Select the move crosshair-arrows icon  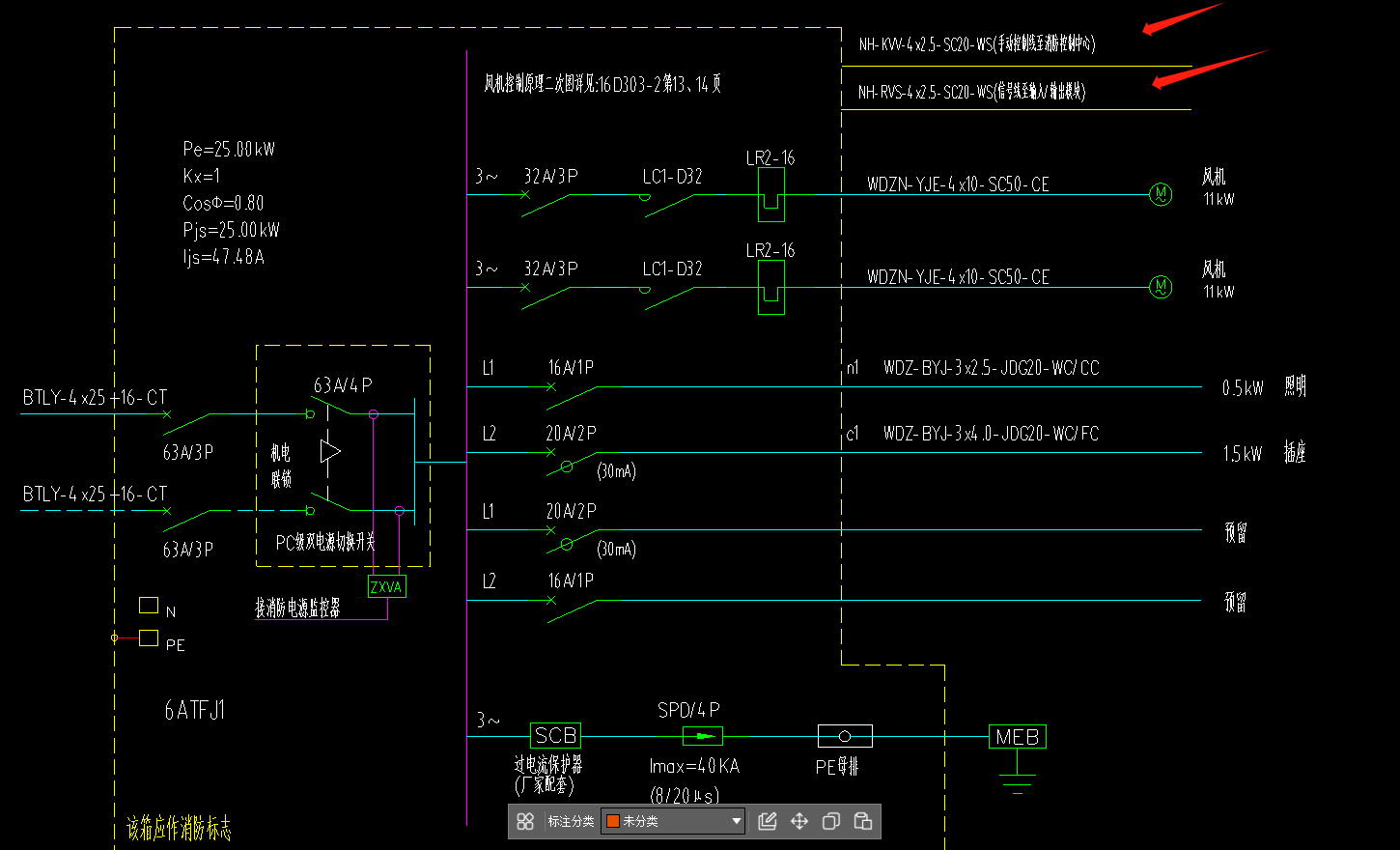[799, 821]
